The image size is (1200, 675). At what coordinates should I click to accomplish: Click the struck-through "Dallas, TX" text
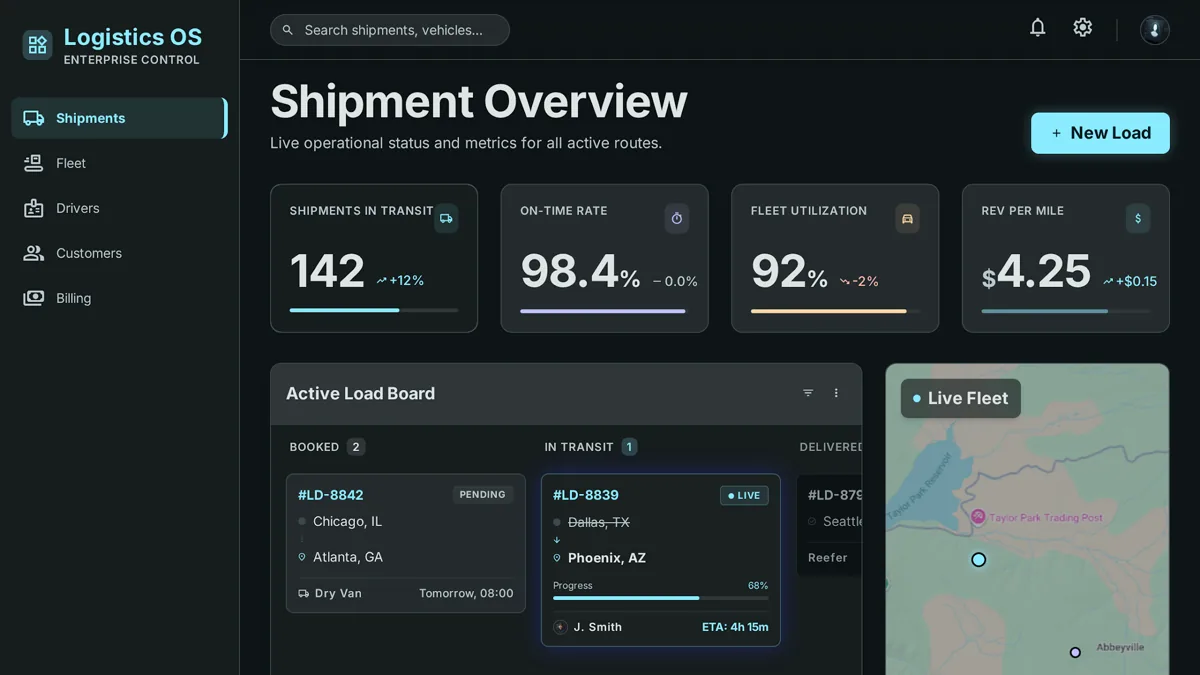pos(599,522)
